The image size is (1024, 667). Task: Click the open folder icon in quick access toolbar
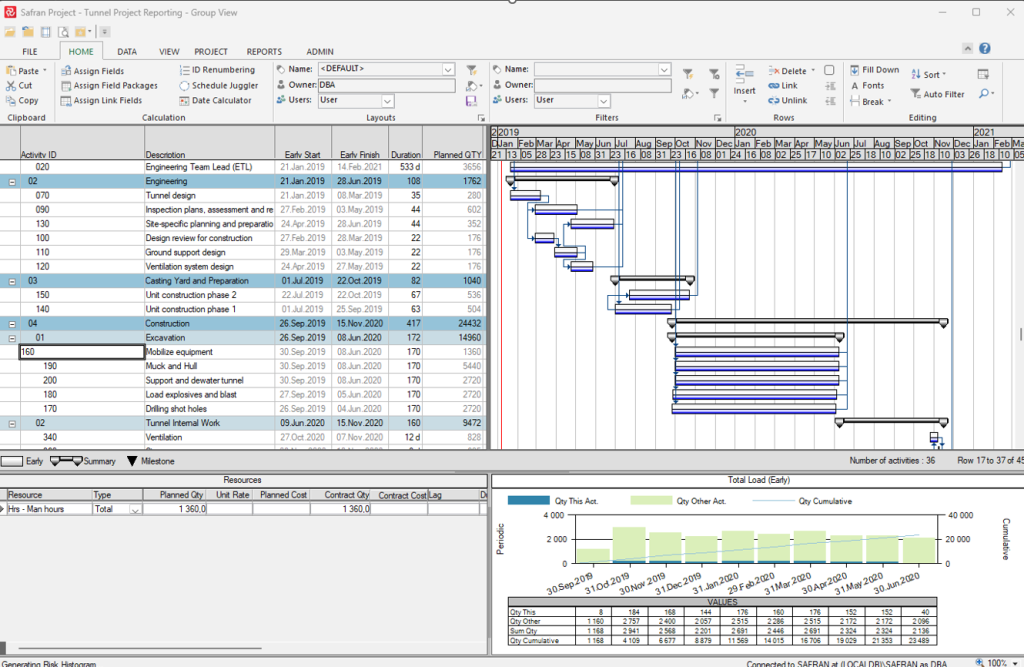tap(10, 32)
